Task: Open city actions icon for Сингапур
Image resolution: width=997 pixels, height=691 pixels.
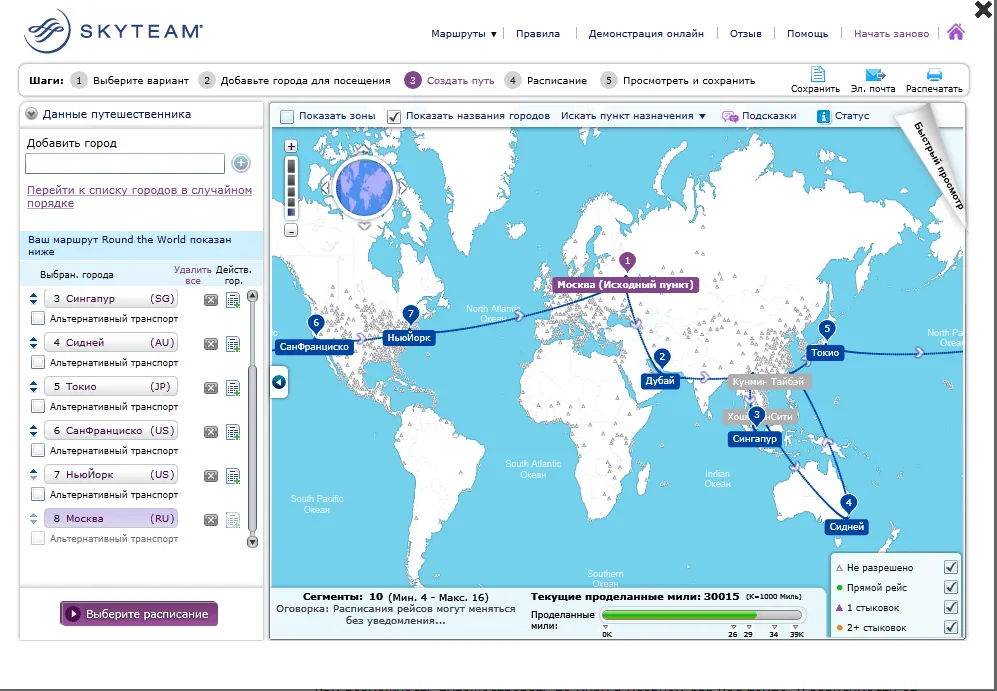Action: (233, 300)
